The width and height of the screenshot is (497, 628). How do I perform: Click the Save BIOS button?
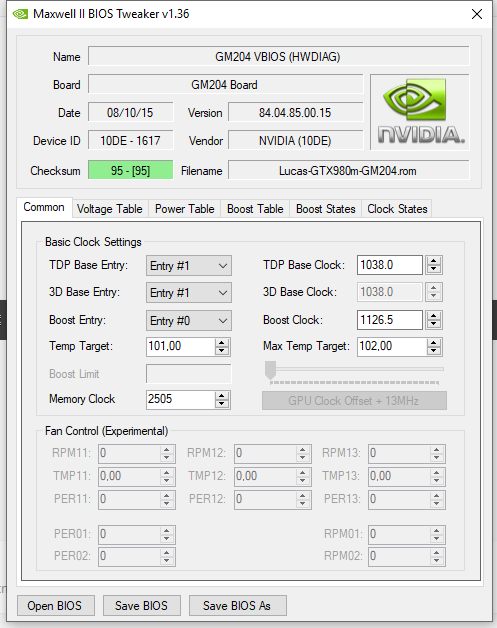point(142,606)
